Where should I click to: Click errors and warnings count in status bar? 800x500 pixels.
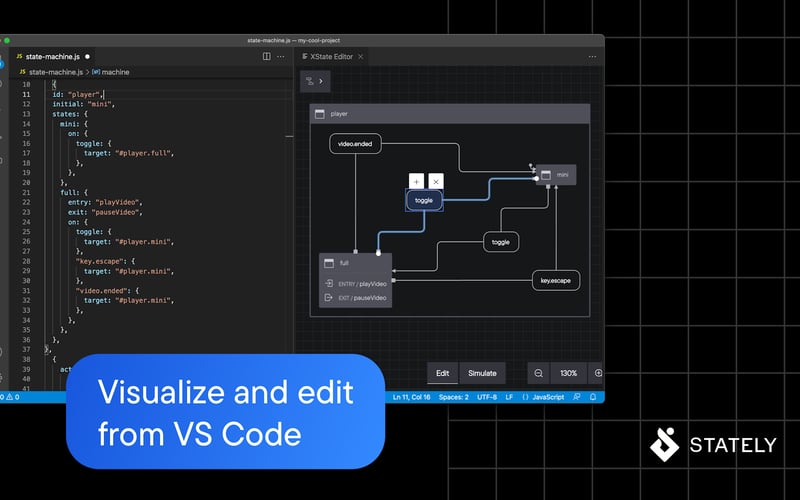[10, 397]
